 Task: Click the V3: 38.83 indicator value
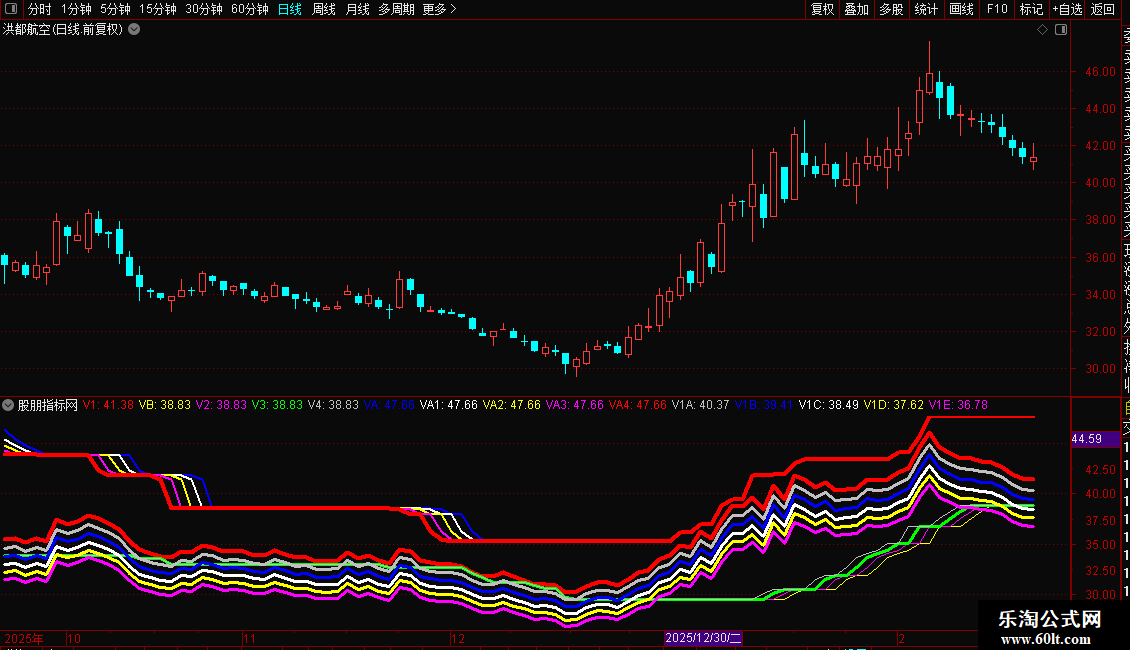[277, 405]
